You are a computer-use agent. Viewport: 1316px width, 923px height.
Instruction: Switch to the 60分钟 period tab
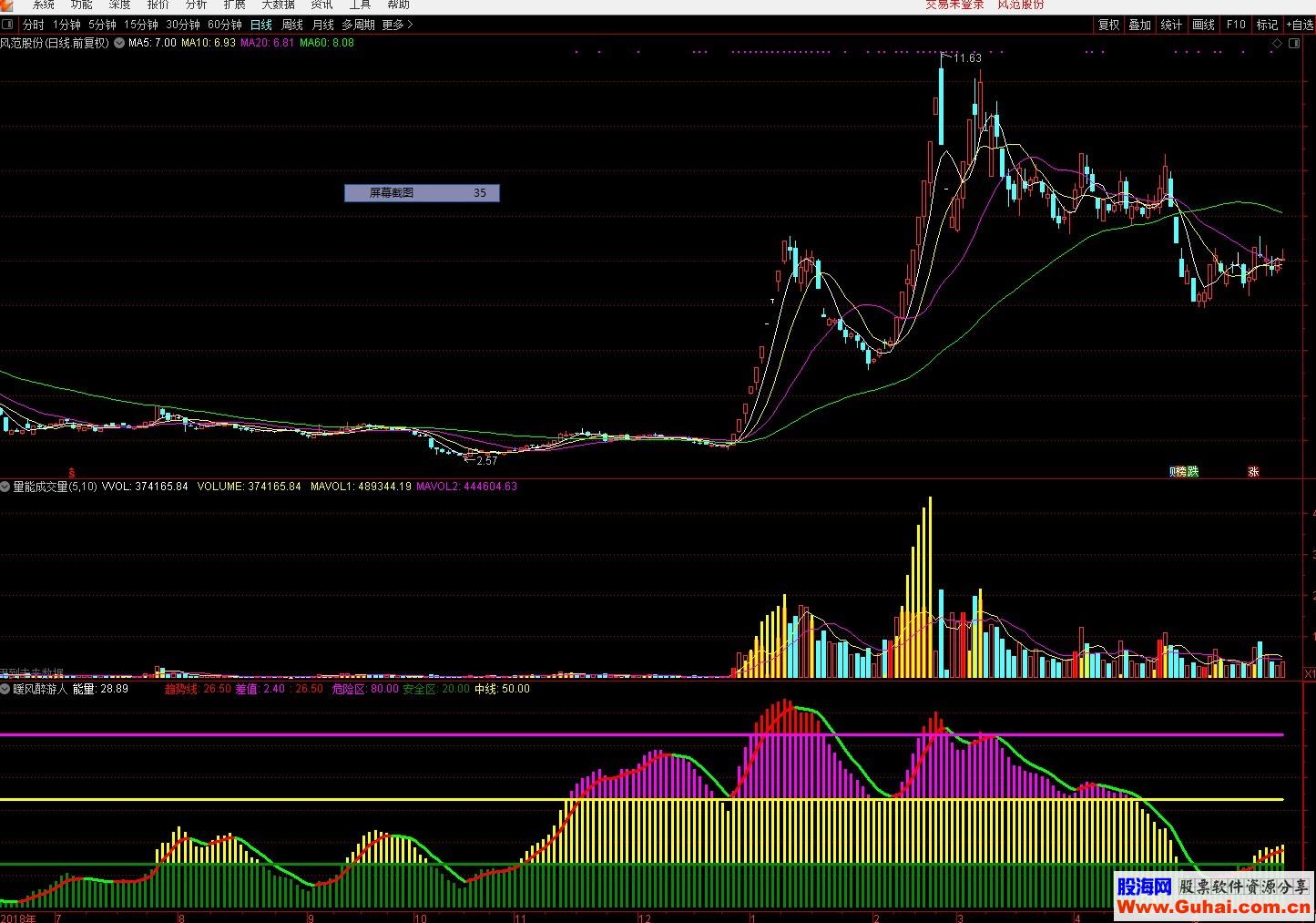[225, 25]
